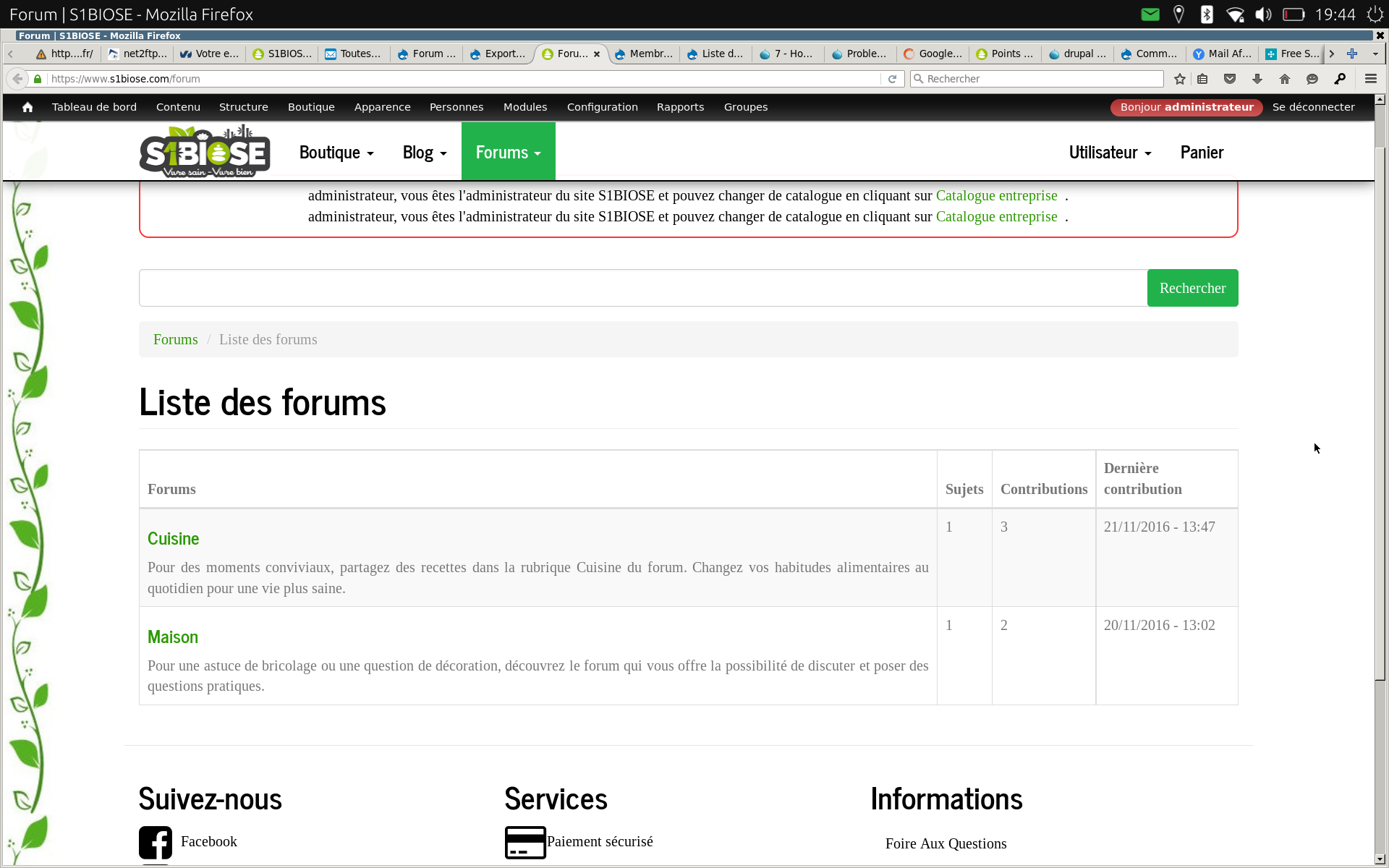Switch to the Membr... browser tab
The image size is (1389, 868).
[x=644, y=54]
